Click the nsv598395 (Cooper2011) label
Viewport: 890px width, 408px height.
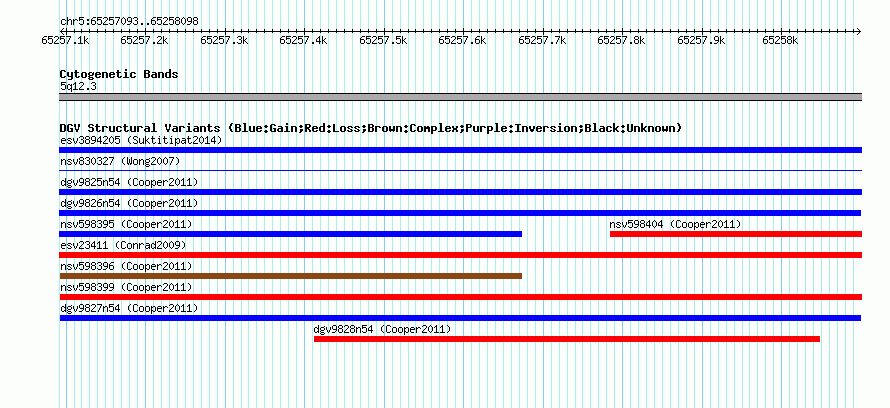pyautogui.click(x=126, y=224)
